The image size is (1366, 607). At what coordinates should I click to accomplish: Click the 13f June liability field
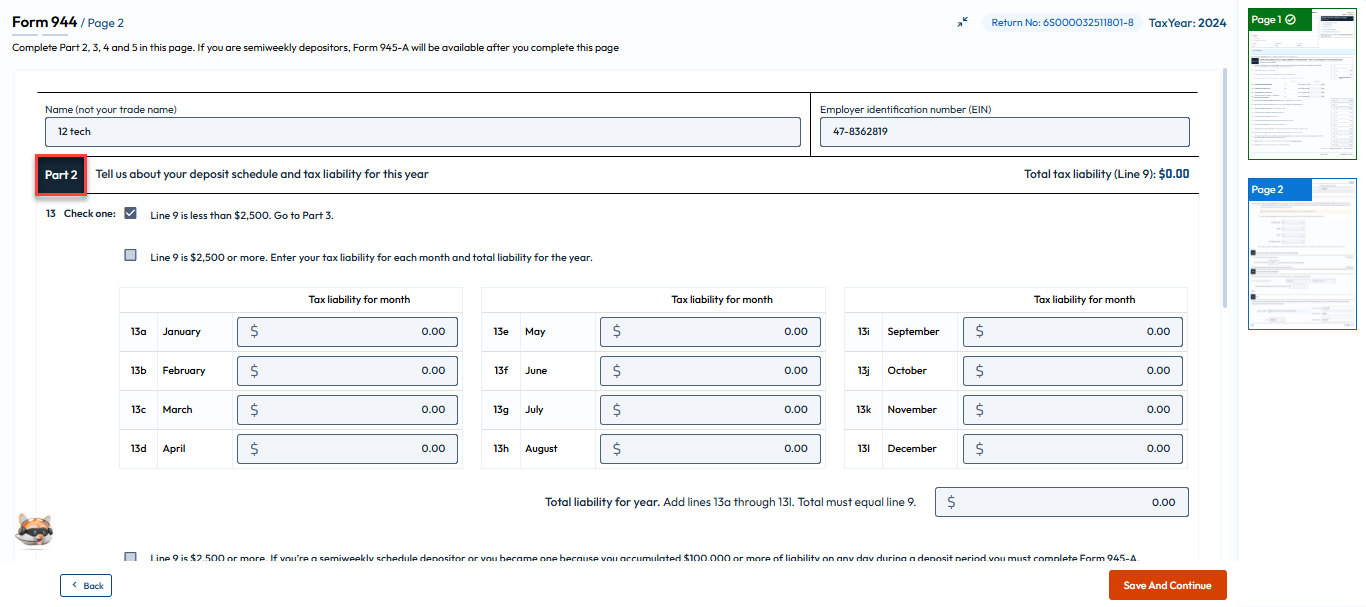pyautogui.click(x=710, y=371)
